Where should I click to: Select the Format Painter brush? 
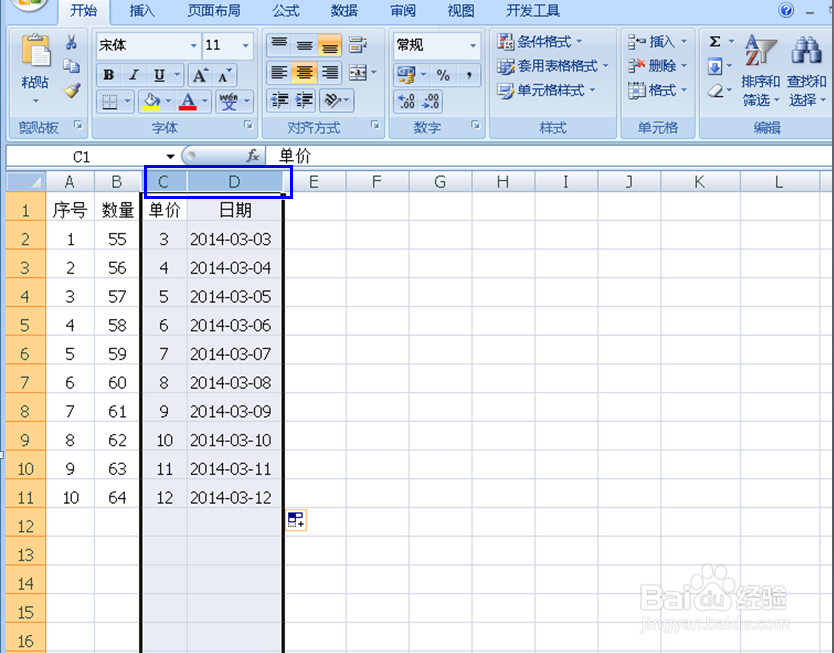(72, 90)
